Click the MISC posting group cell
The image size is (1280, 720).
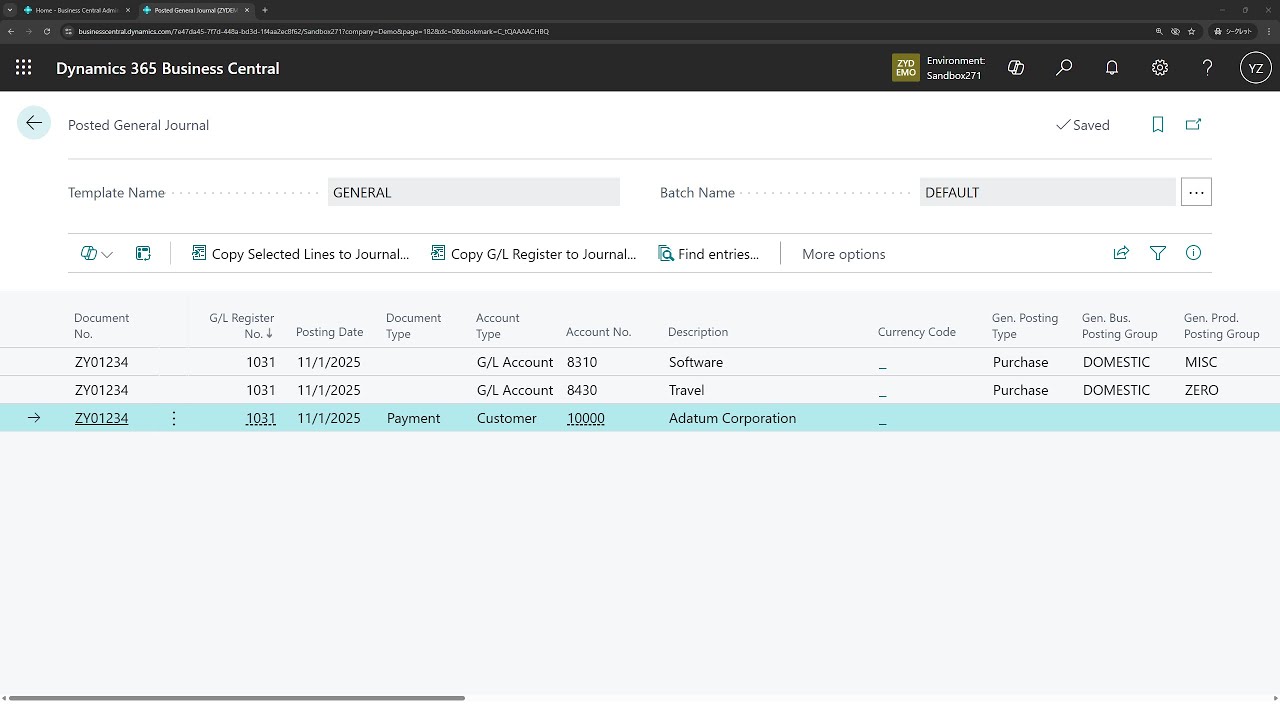tap(1201, 362)
